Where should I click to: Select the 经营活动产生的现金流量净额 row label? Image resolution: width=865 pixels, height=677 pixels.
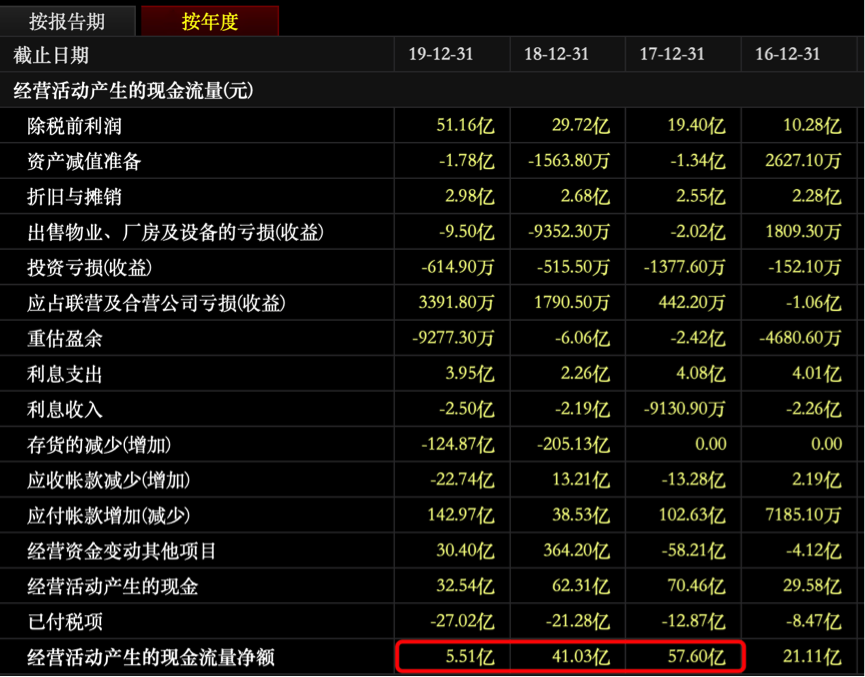tap(151, 657)
